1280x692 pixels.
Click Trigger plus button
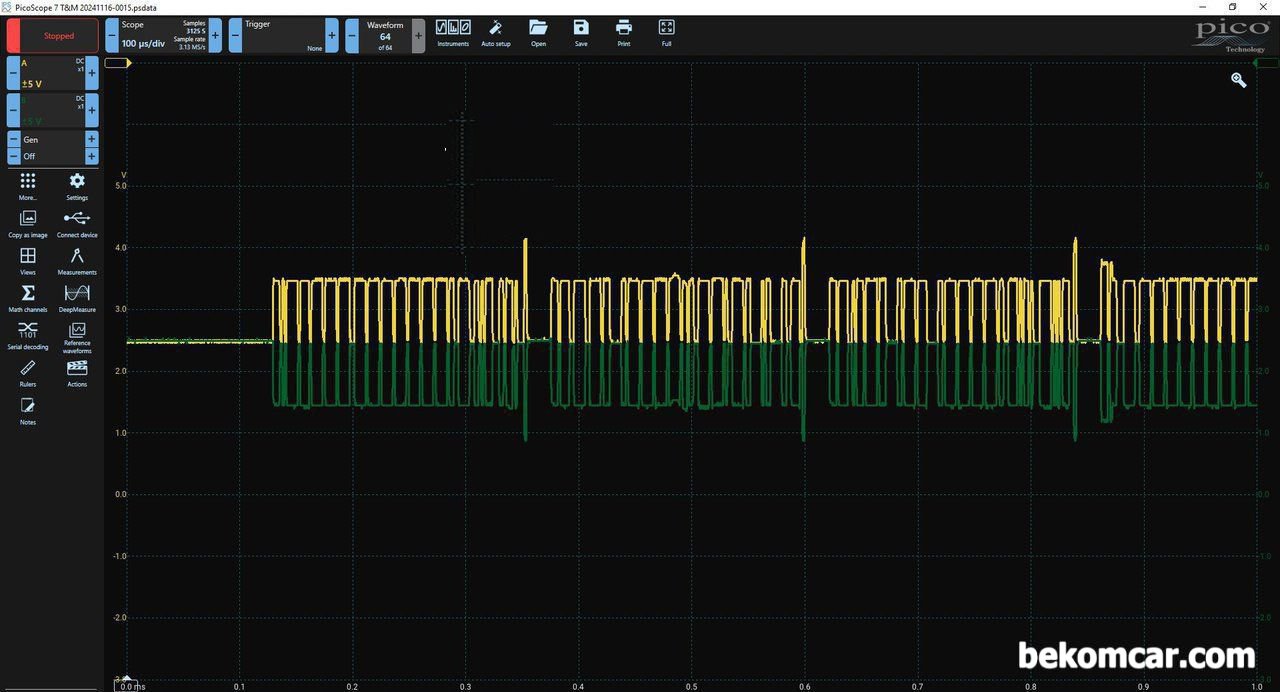332,35
